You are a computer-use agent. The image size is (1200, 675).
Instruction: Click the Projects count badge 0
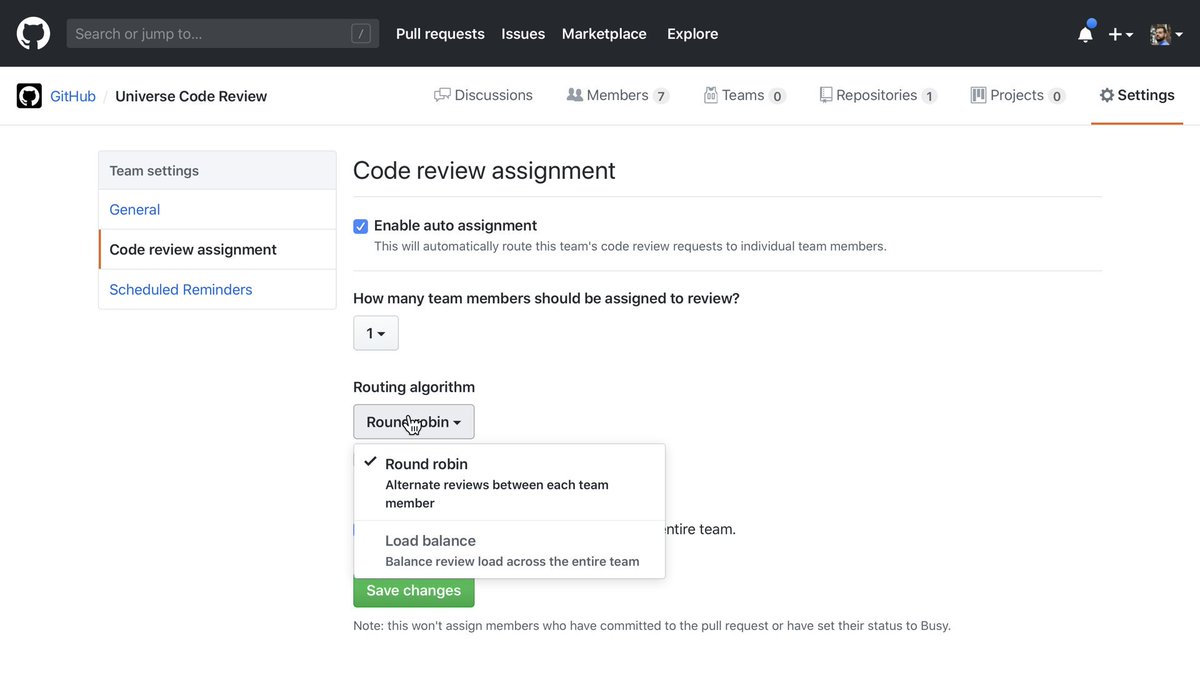1057,96
